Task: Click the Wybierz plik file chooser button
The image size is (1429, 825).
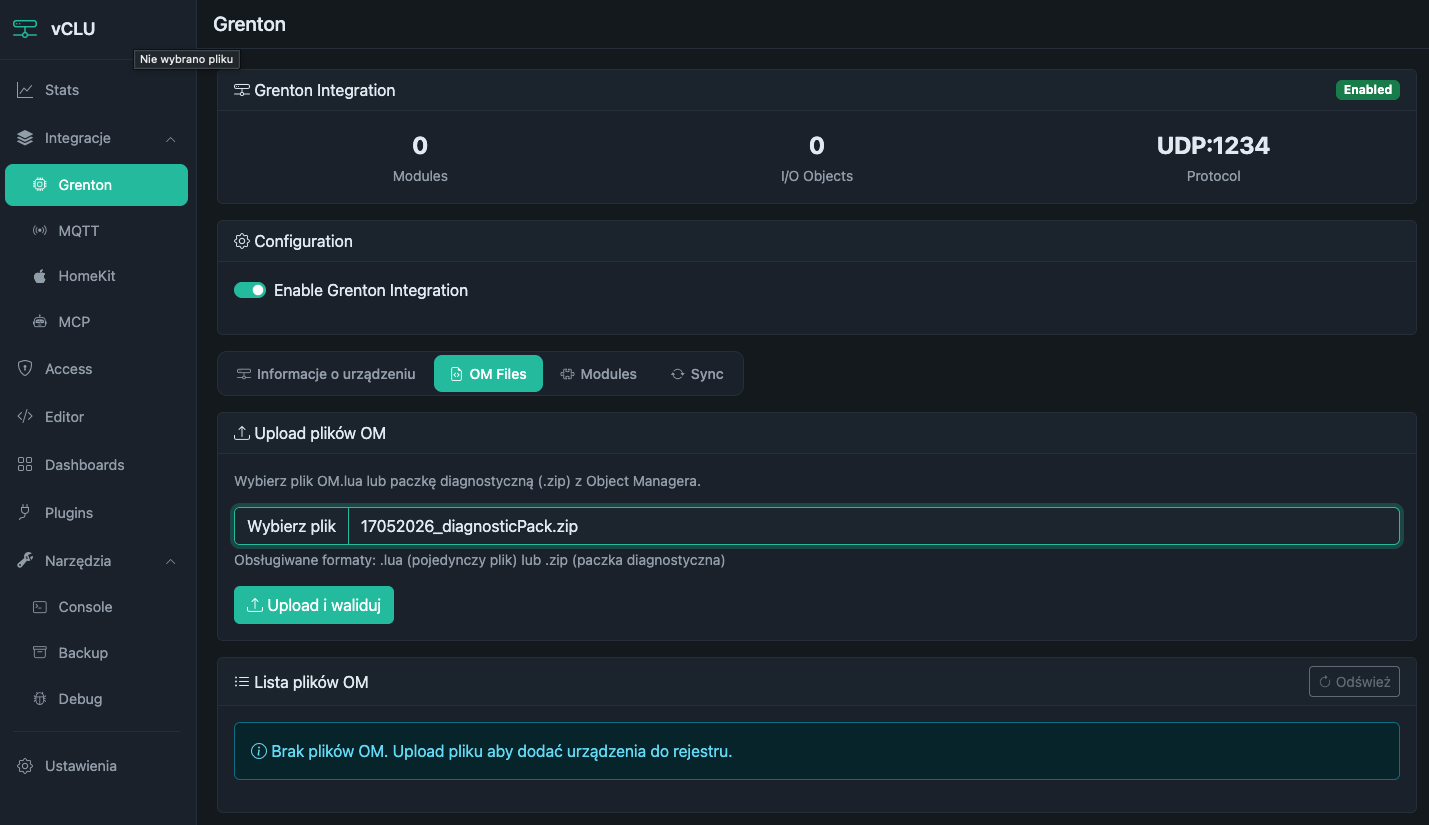Action: click(291, 526)
